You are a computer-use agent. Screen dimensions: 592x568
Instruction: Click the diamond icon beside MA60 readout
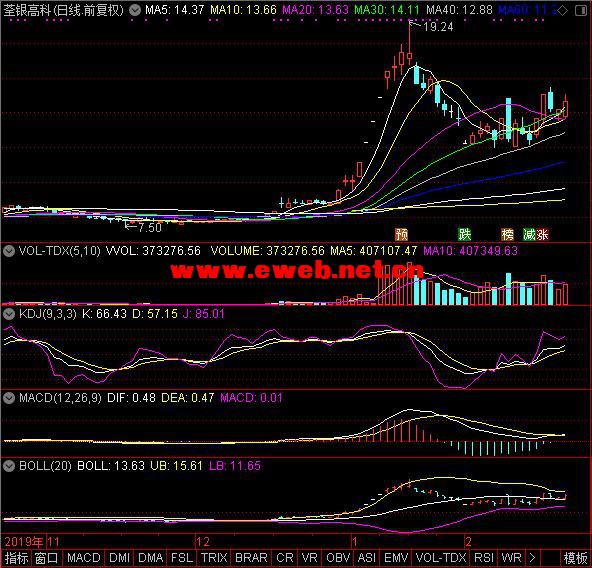pyautogui.click(x=563, y=11)
